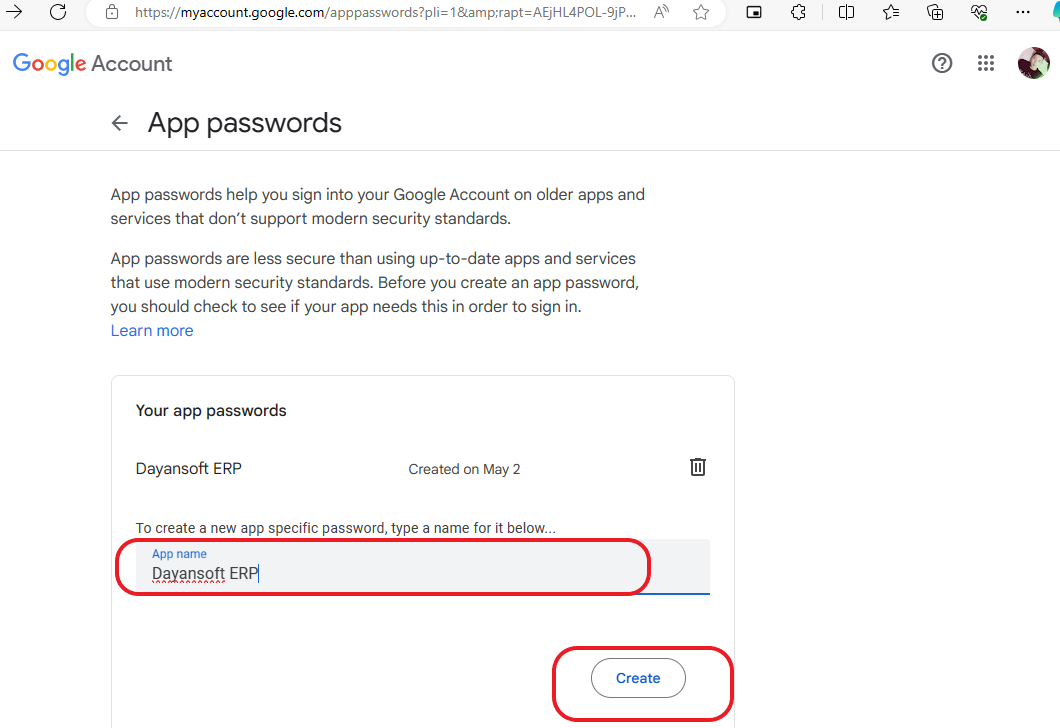Follow the Learn more link
Viewport: 1060px width, 728px height.
152,331
